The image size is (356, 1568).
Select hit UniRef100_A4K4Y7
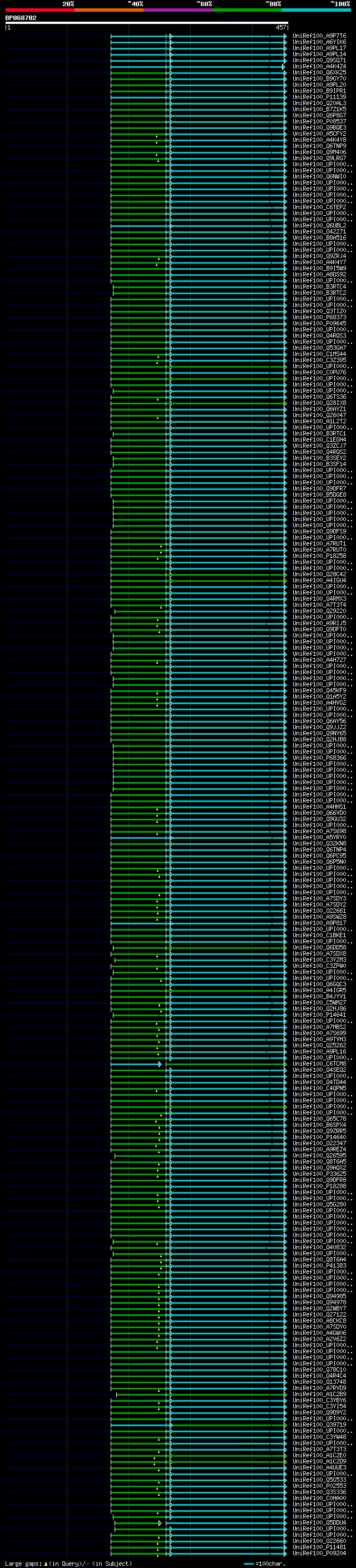[x=319, y=263]
